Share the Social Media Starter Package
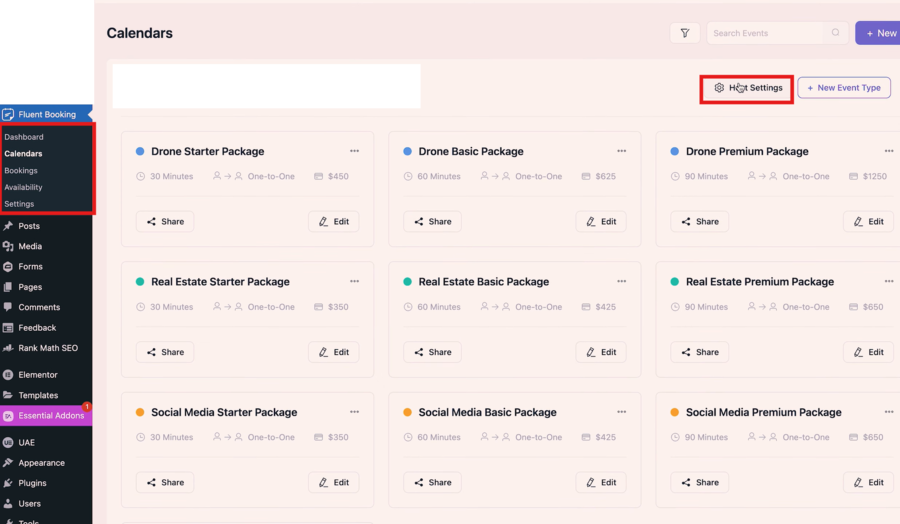The height and width of the screenshot is (524, 900). (165, 482)
